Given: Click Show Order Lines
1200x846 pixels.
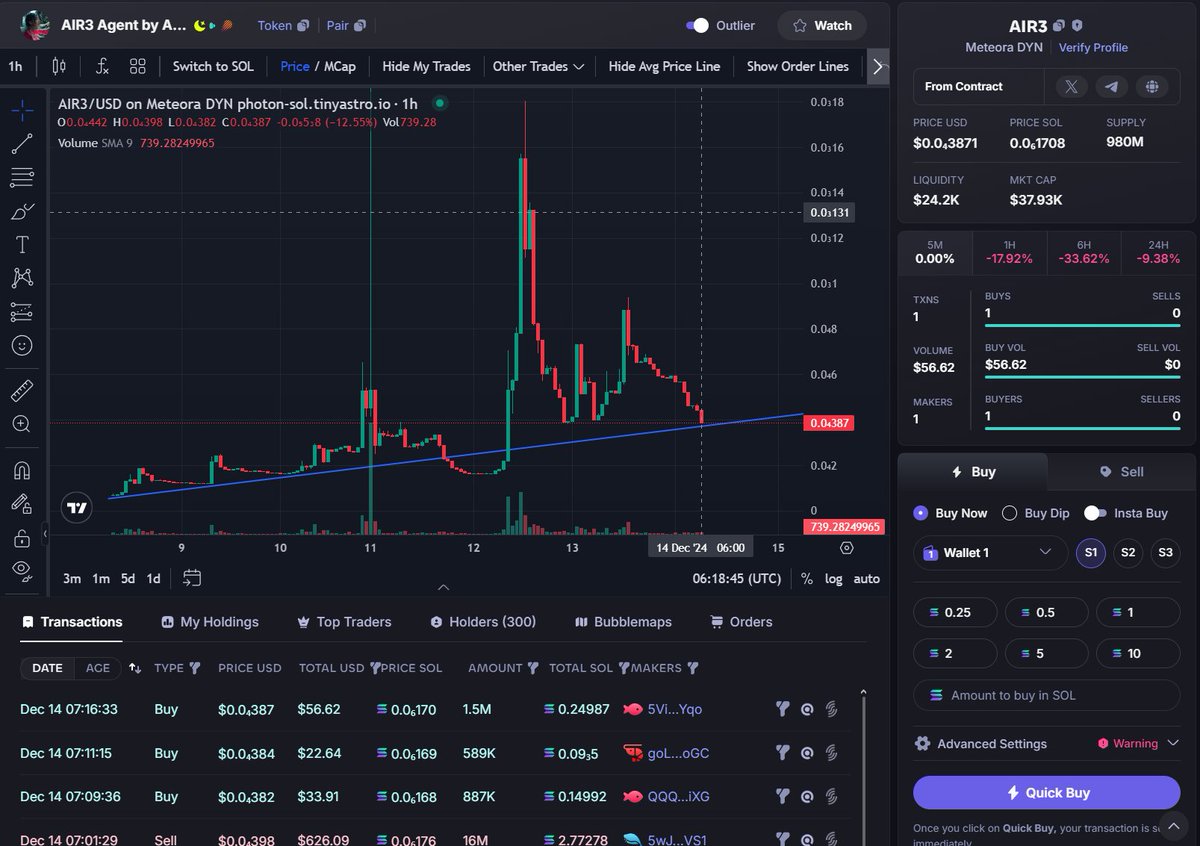Looking at the screenshot, I should click(797, 66).
